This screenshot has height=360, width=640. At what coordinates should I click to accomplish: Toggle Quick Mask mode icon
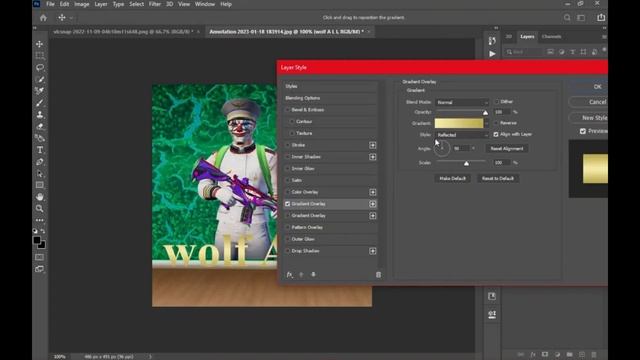coord(40,257)
